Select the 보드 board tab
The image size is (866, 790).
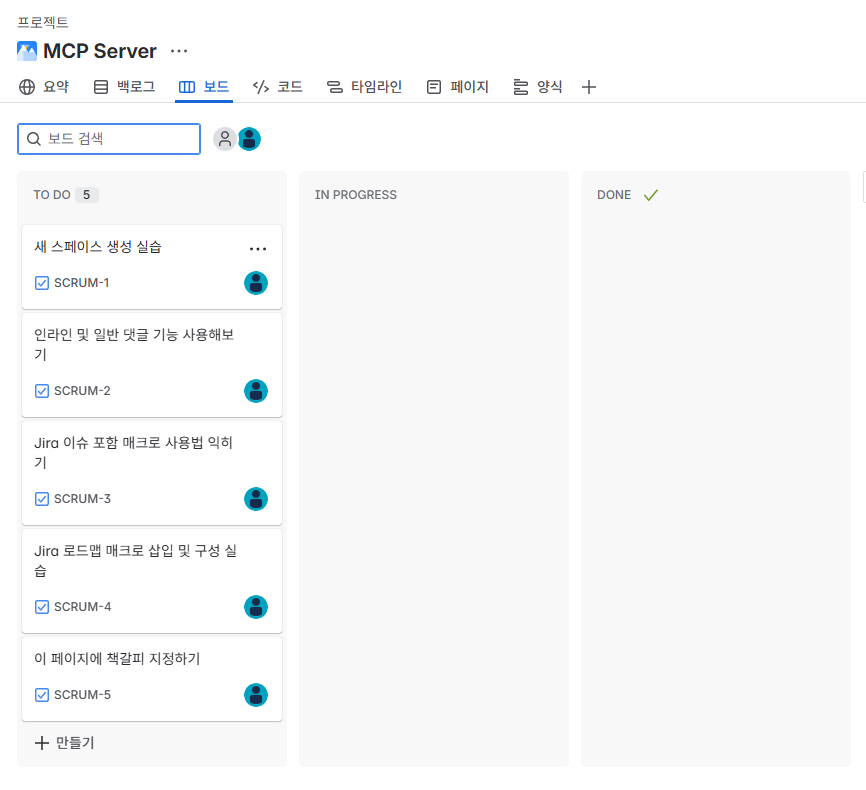tap(204, 87)
